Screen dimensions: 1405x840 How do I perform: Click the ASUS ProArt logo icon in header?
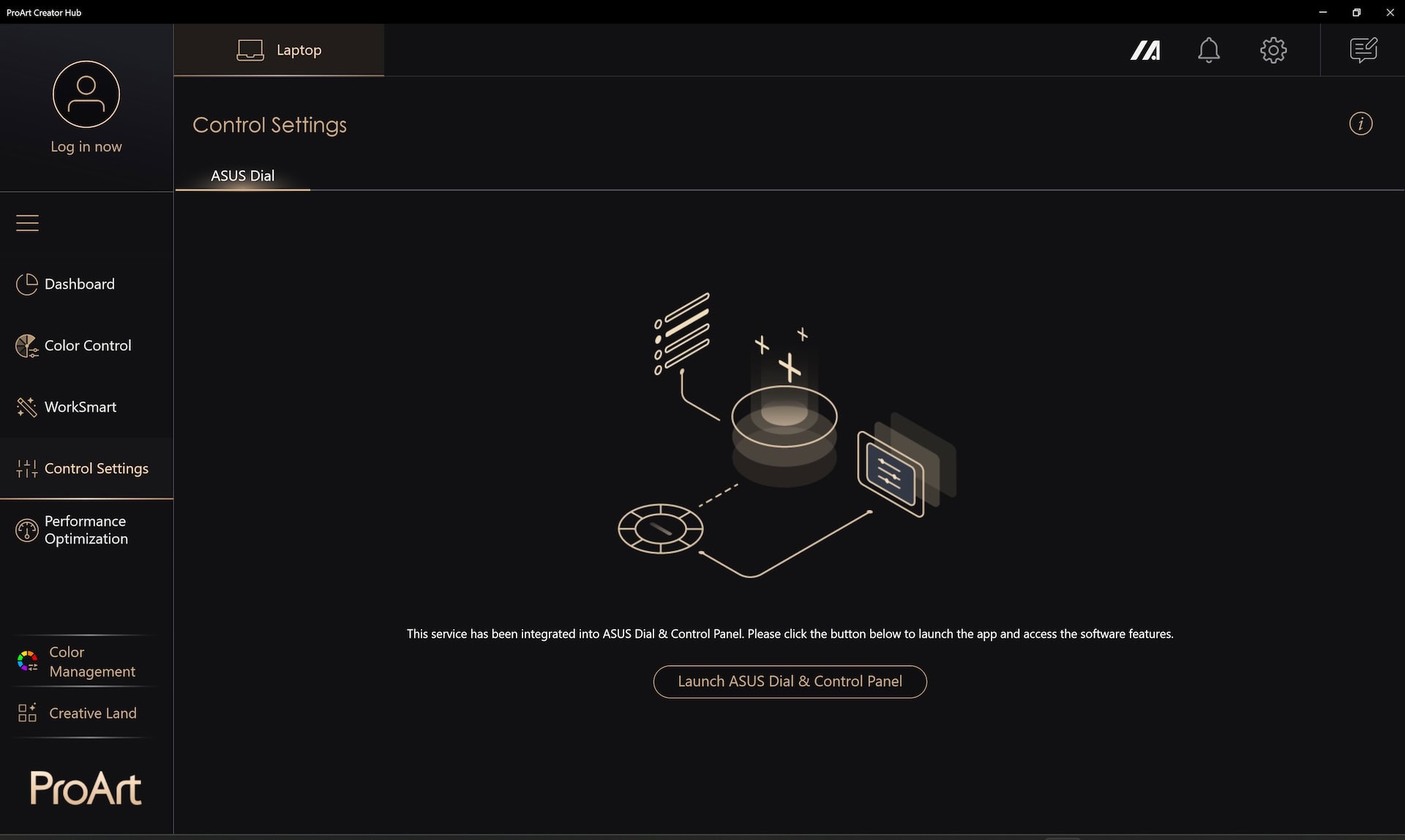[x=1145, y=50]
